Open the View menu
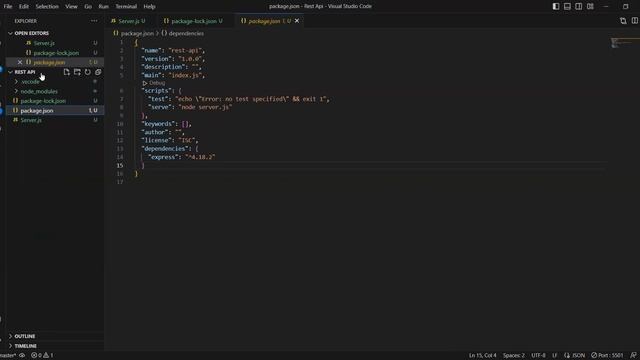Image resolution: width=640 pixels, height=360 pixels. click(x=71, y=7)
